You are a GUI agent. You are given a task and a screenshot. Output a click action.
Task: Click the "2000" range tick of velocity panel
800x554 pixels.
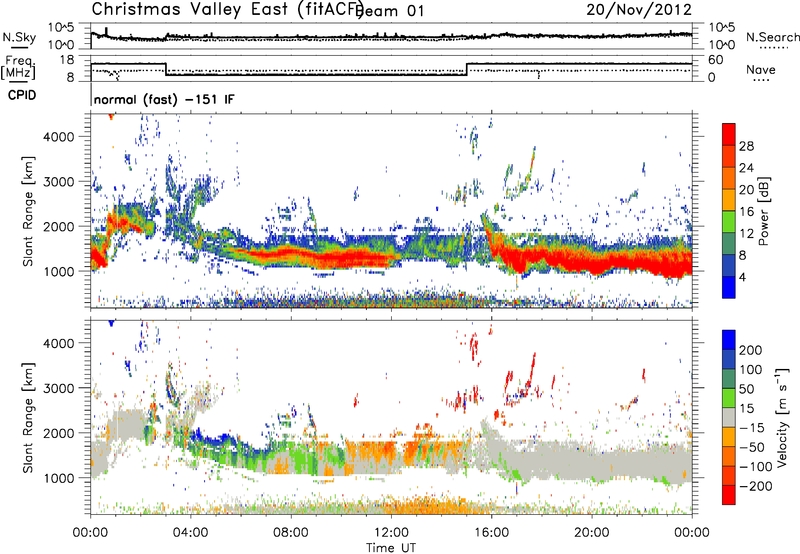(58, 433)
